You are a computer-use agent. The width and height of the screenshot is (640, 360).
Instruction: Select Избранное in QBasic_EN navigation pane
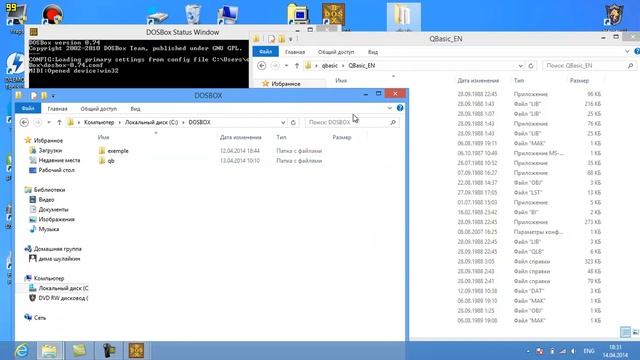click(x=285, y=84)
